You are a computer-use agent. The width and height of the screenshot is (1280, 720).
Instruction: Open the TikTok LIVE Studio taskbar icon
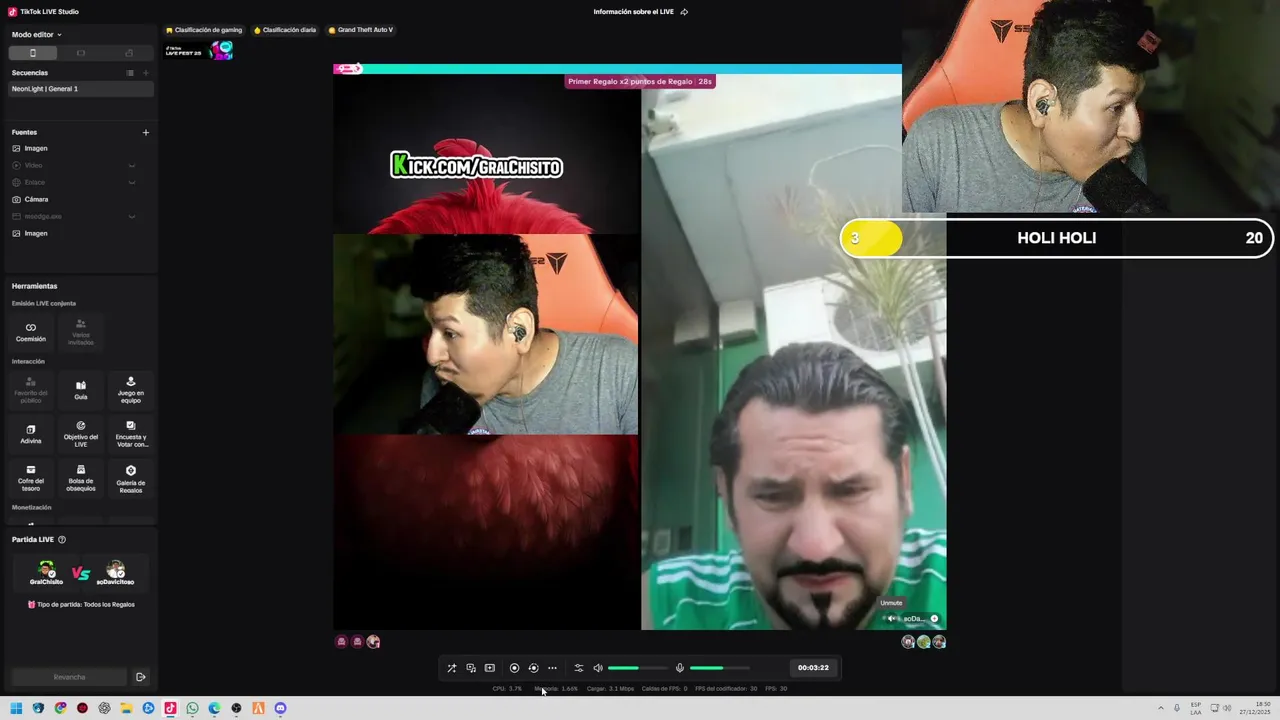tap(170, 708)
